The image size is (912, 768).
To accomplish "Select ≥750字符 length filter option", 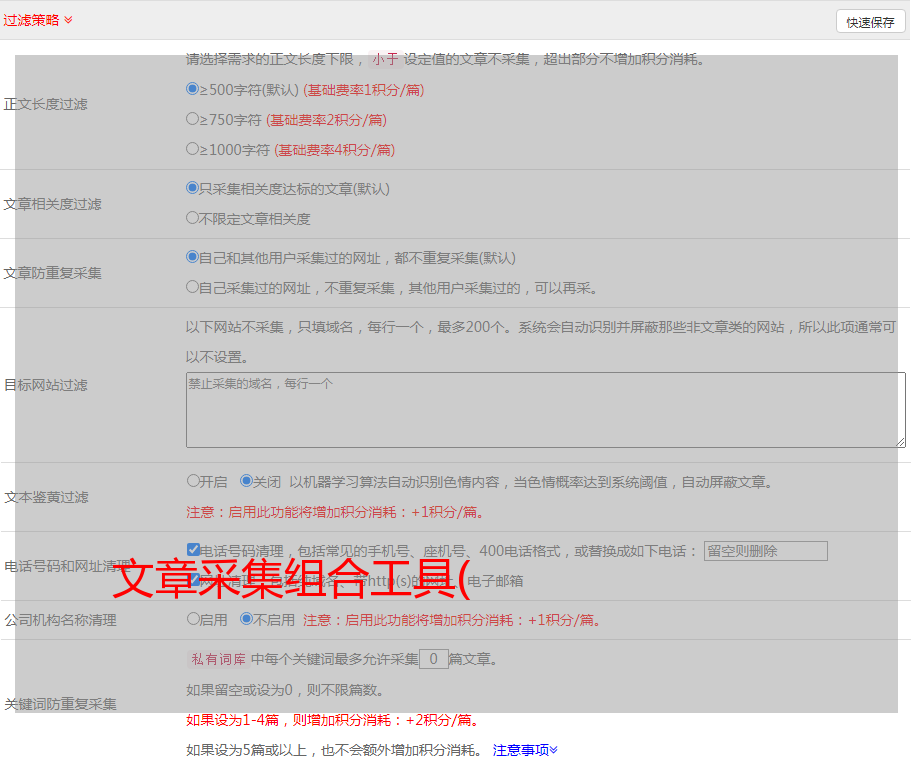I will [x=193, y=119].
